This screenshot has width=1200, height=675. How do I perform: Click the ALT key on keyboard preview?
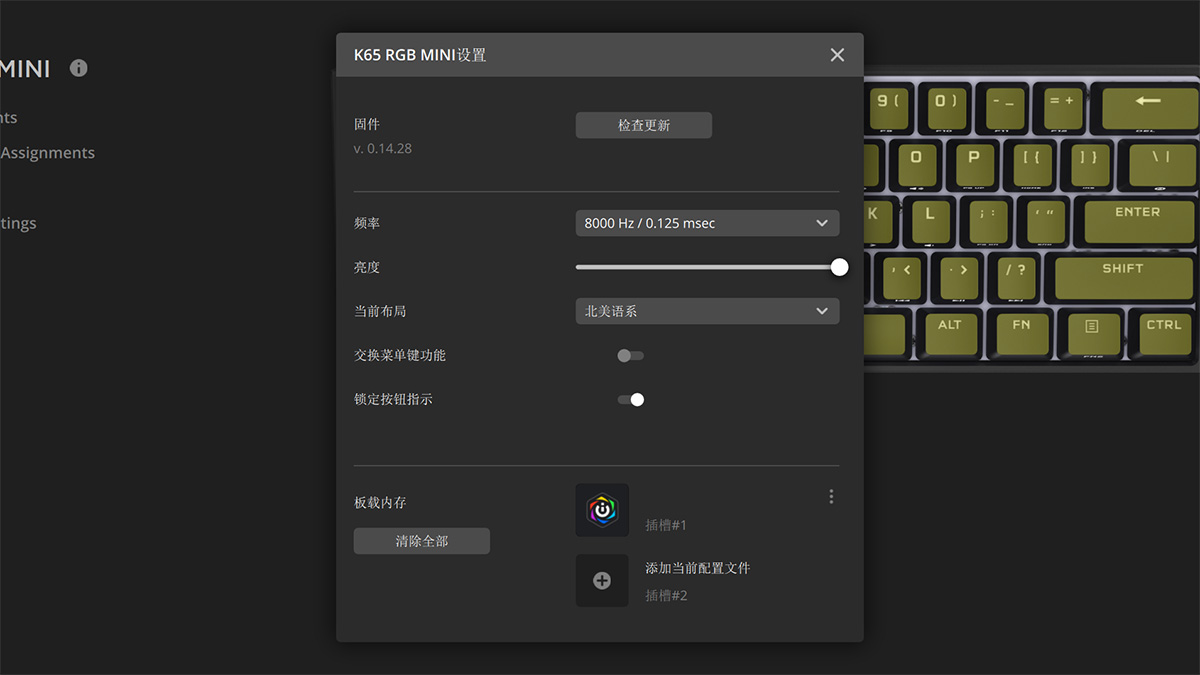(x=950, y=332)
